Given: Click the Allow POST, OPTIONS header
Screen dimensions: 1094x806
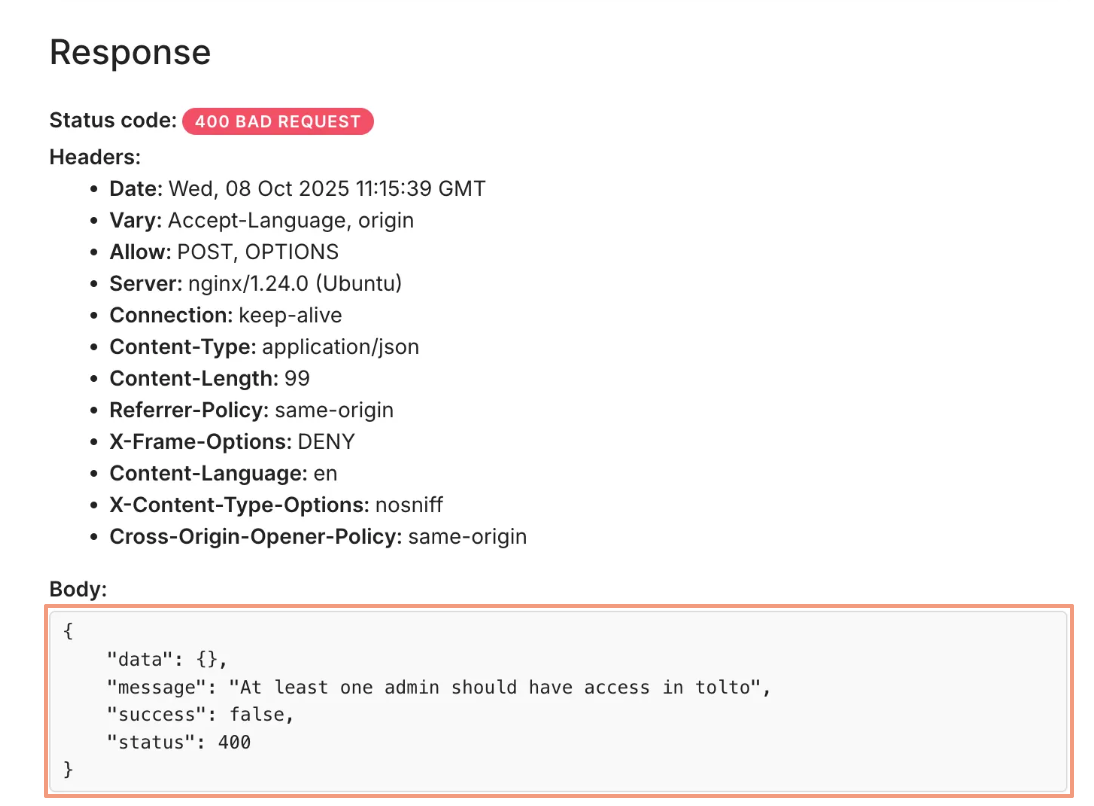Looking at the screenshot, I should 224,252.
